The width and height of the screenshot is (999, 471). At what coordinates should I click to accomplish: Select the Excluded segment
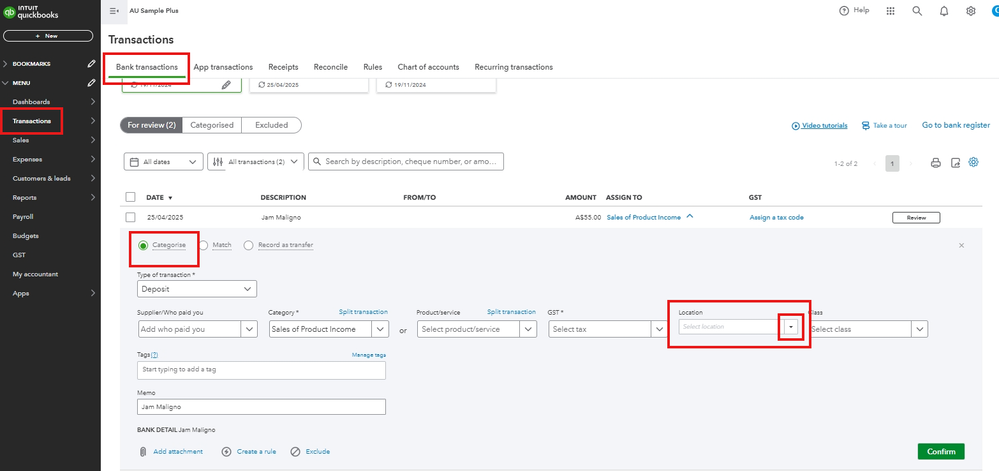[271, 126]
